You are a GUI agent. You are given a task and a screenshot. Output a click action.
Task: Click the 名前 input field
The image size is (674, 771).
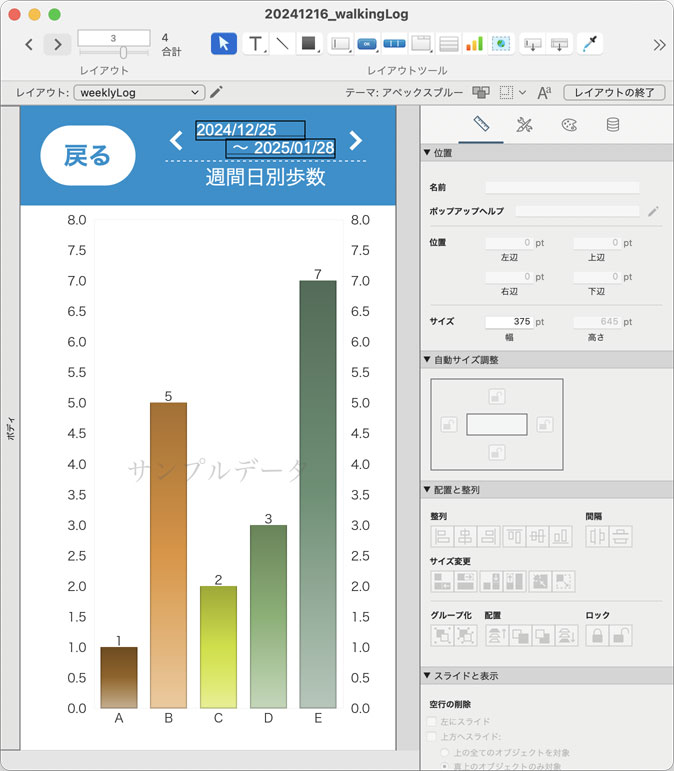point(562,187)
